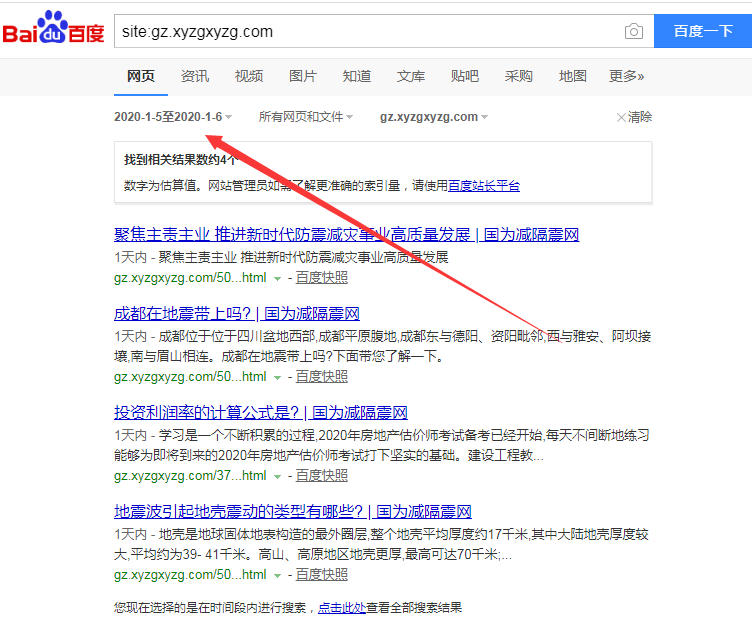Expand arrow beside 地震波 result URL
The height and width of the screenshot is (643, 752).
pyautogui.click(x=277, y=575)
